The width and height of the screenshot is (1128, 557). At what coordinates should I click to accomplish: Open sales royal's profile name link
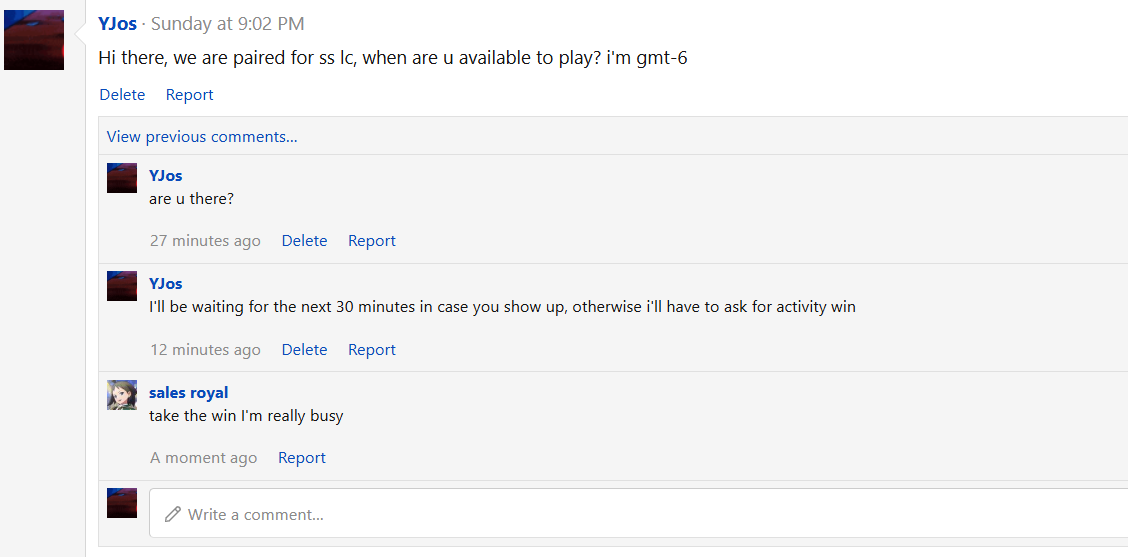tap(188, 392)
